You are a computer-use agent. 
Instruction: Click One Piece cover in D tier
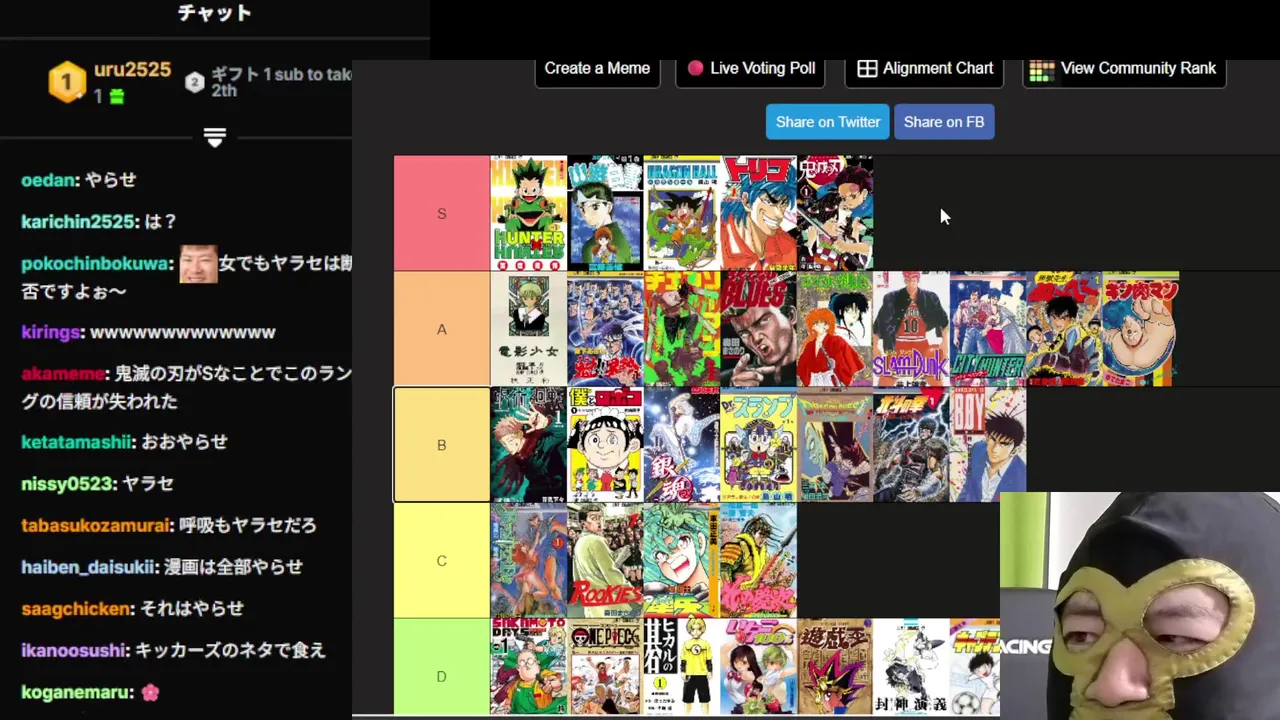(x=605, y=667)
